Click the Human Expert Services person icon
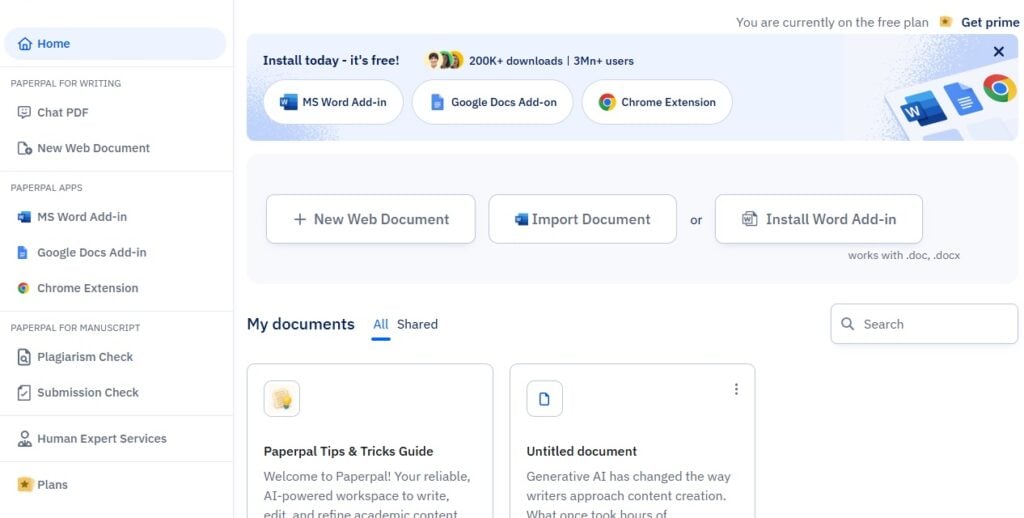The width and height of the screenshot is (1024, 518). (24, 439)
